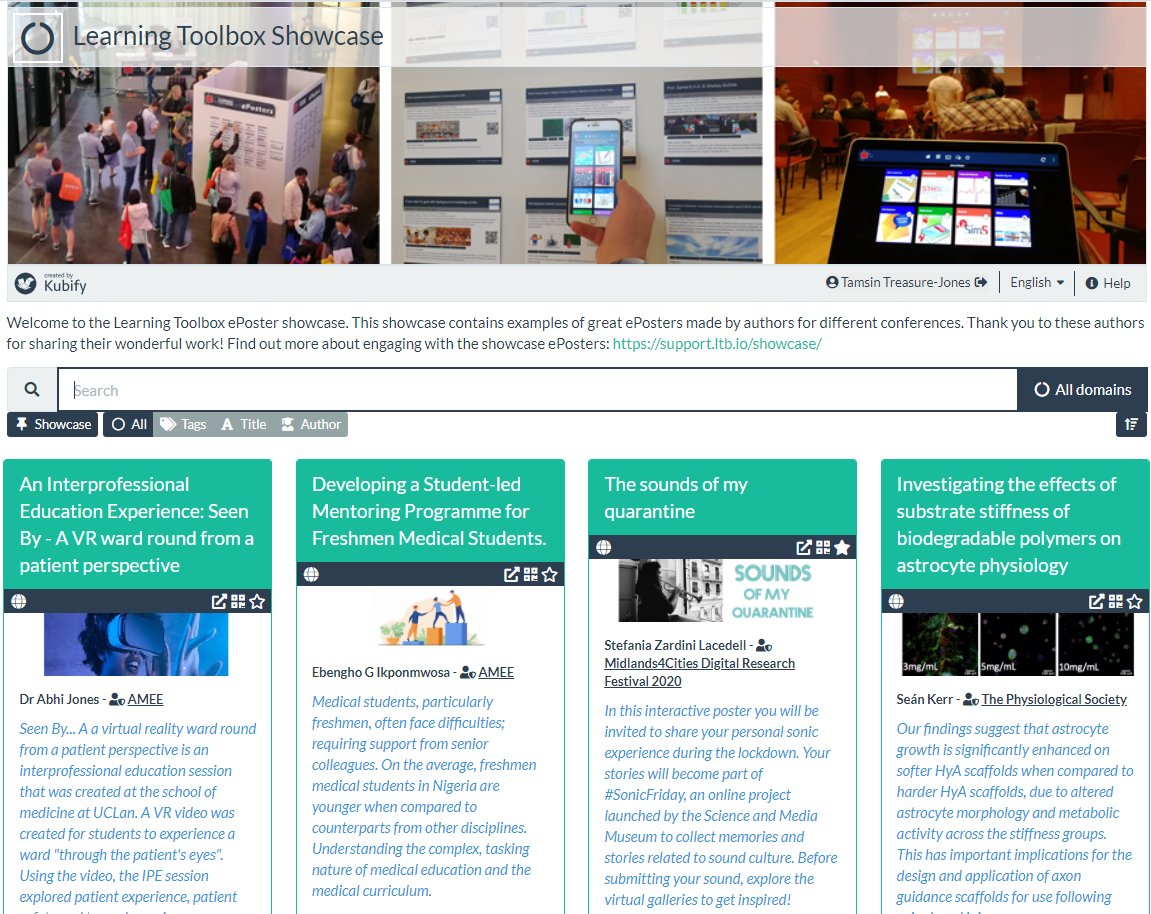Toggle the Tags search filter
1151x914 pixels.
tap(182, 424)
